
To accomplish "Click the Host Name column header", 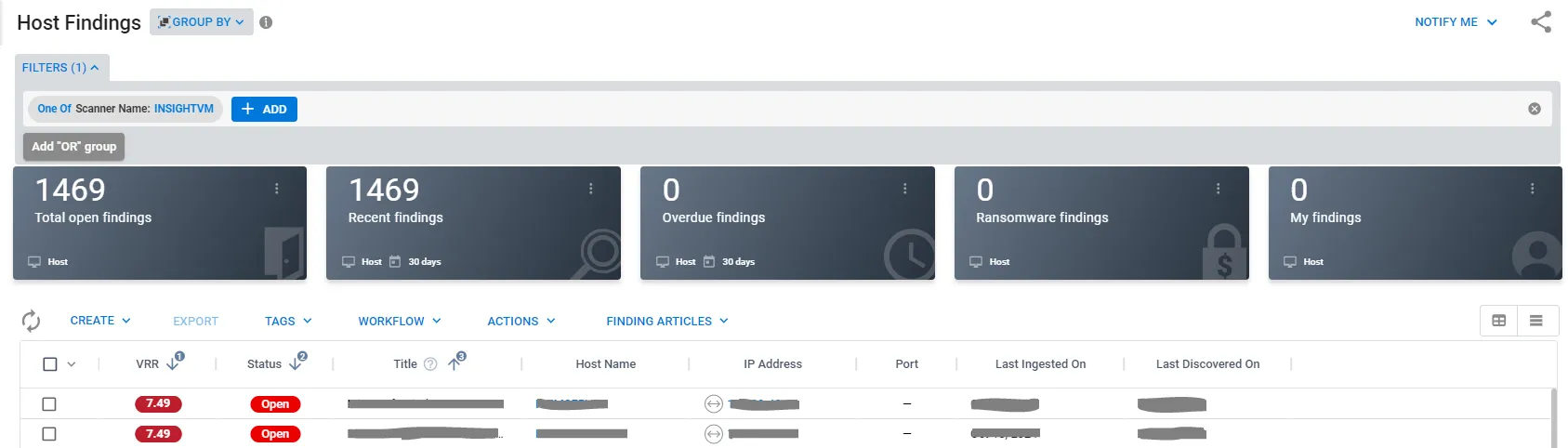I will [606, 364].
